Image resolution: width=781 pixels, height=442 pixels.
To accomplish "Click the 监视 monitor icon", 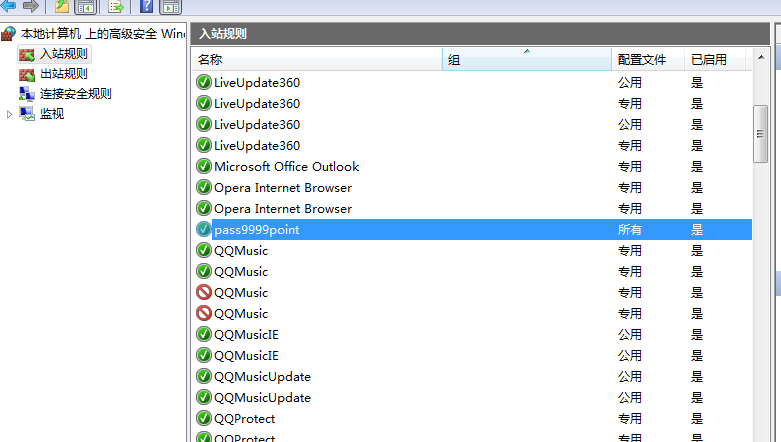I will point(27,114).
